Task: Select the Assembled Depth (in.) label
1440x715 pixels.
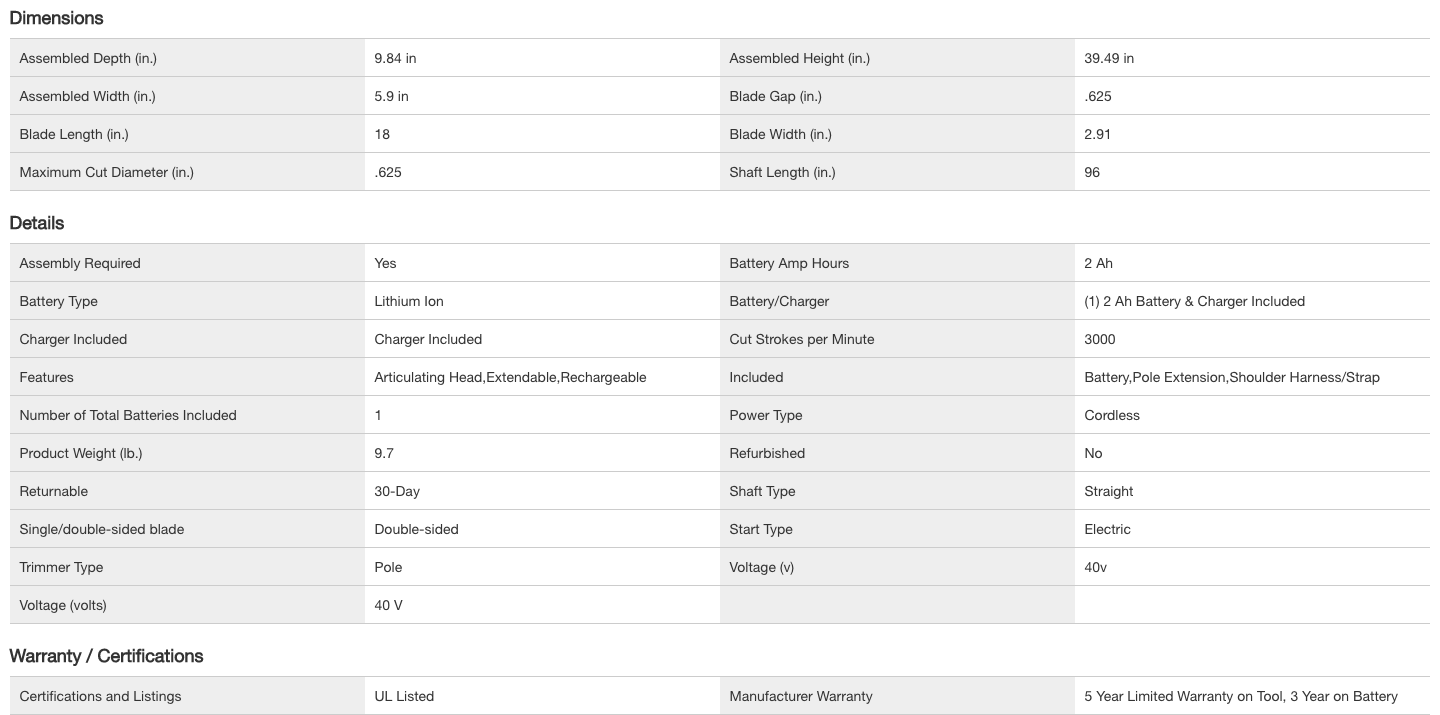Action: click(x=88, y=59)
